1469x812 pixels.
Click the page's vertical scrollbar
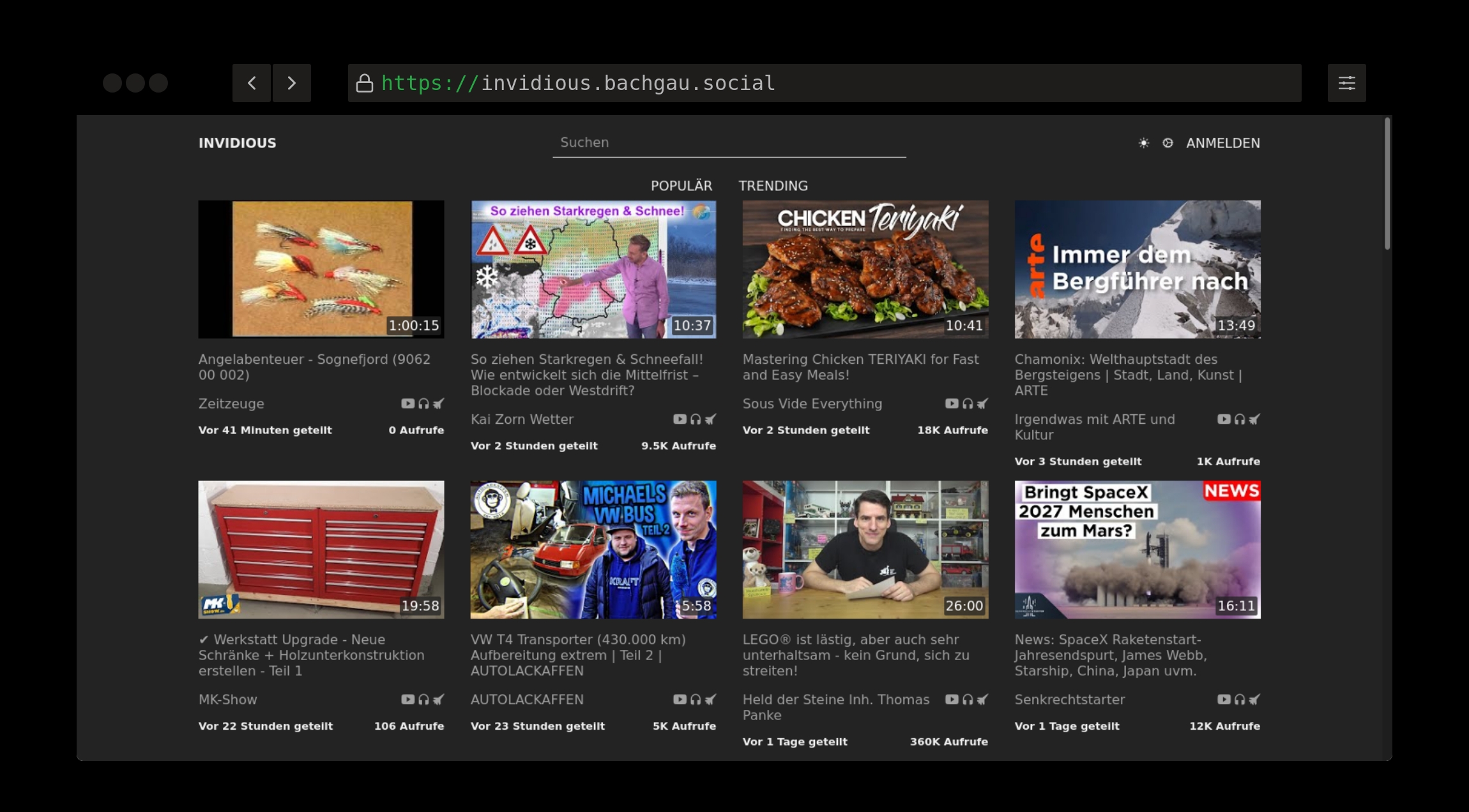tap(1387, 184)
